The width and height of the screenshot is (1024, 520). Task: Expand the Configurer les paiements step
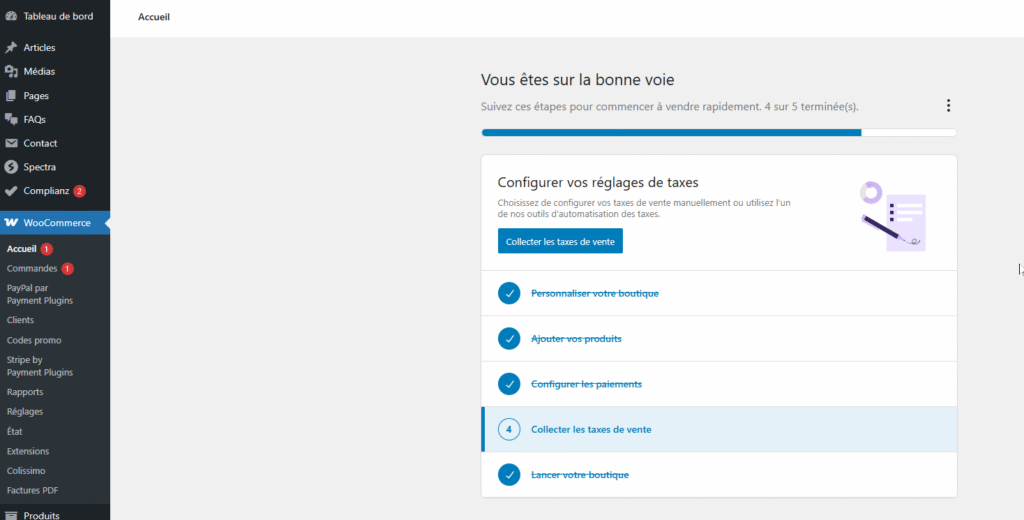[x=586, y=384]
